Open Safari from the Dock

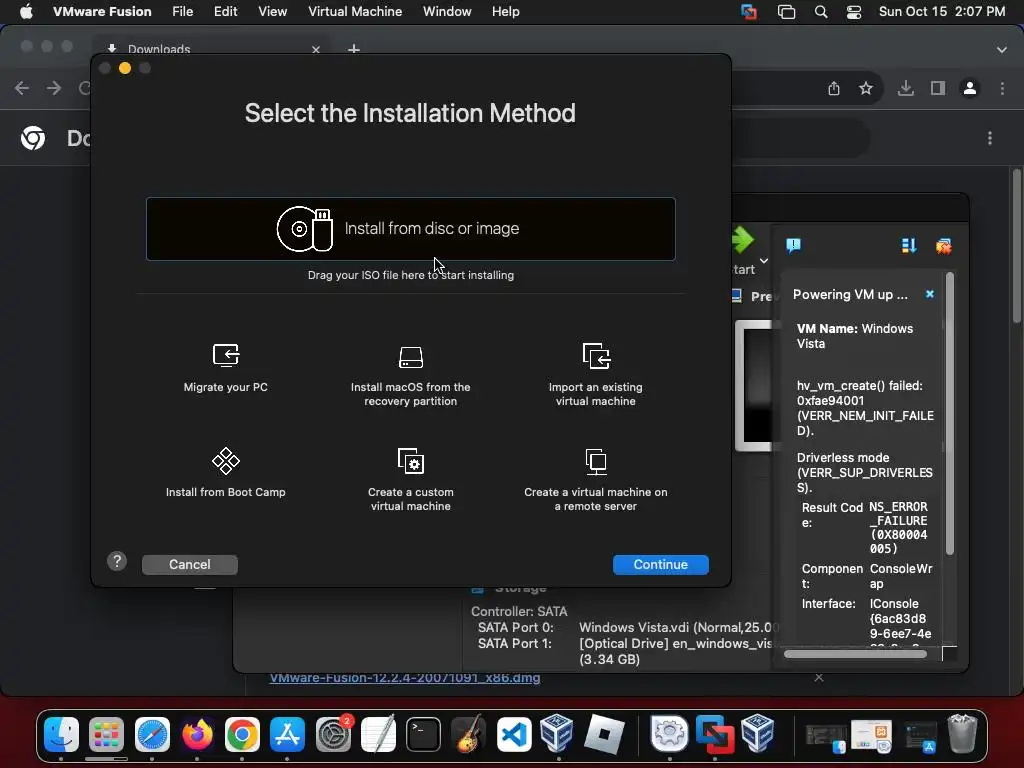tap(152, 735)
